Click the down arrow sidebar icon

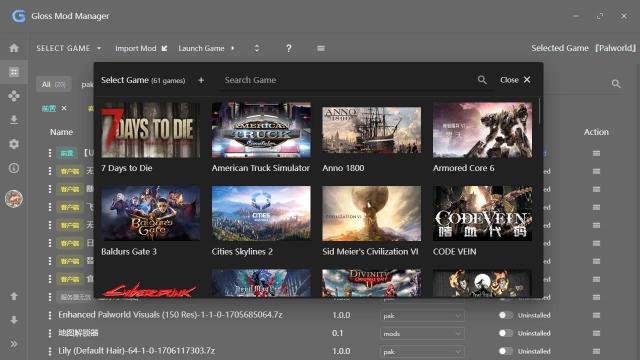point(14,320)
